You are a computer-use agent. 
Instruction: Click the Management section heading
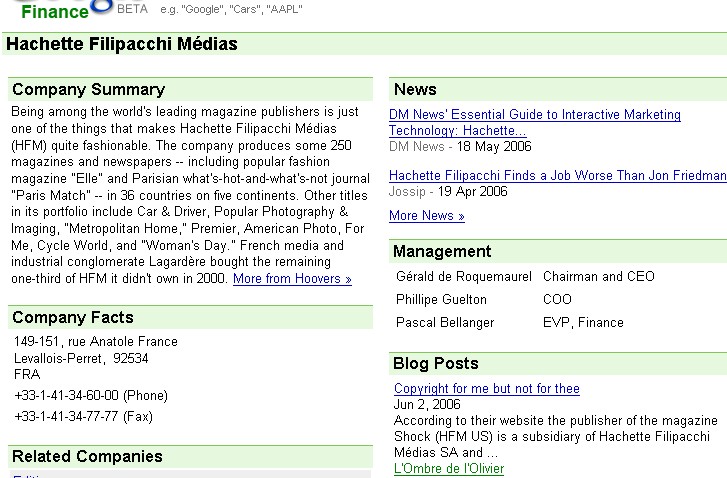click(x=442, y=252)
